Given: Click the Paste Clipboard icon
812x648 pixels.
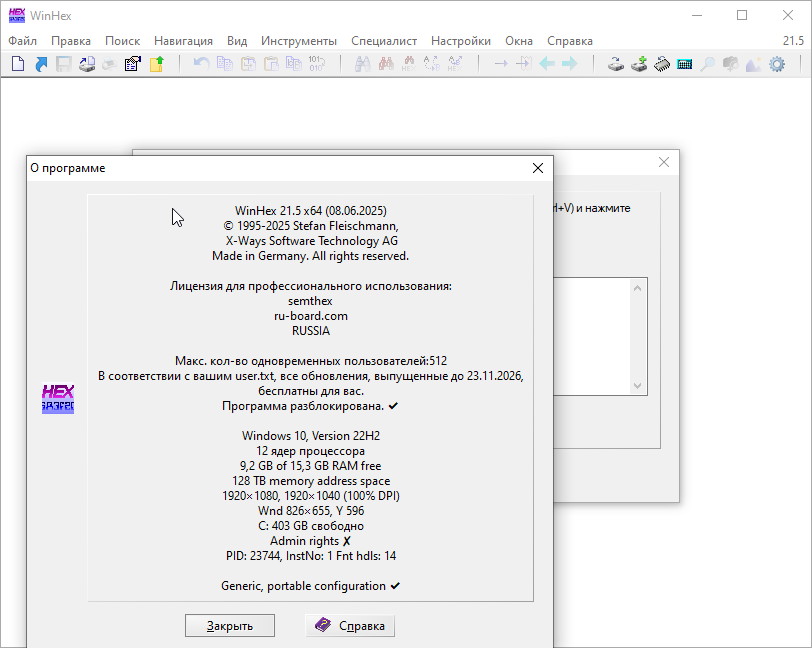Looking at the screenshot, I should pos(271,64).
